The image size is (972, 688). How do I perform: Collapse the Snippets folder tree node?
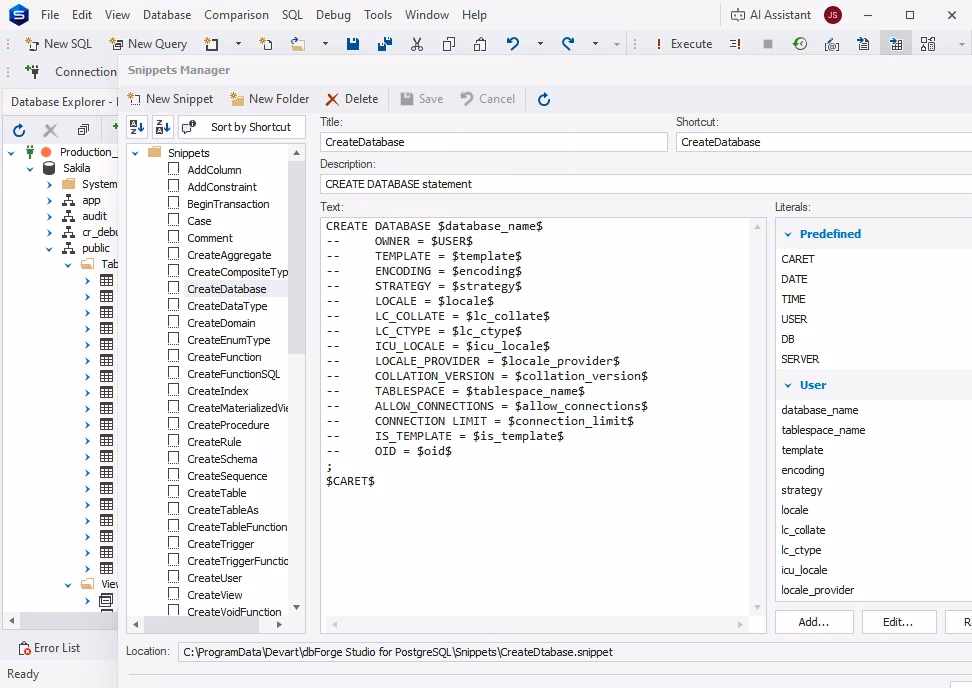[135, 153]
